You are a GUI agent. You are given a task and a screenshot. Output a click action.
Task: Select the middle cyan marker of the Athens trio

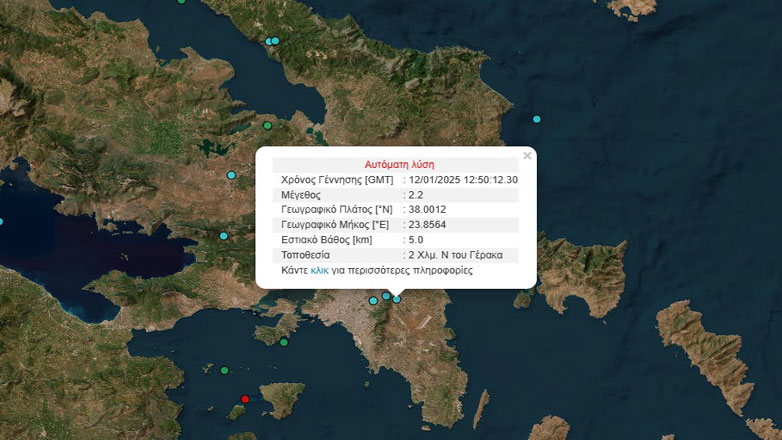386,296
